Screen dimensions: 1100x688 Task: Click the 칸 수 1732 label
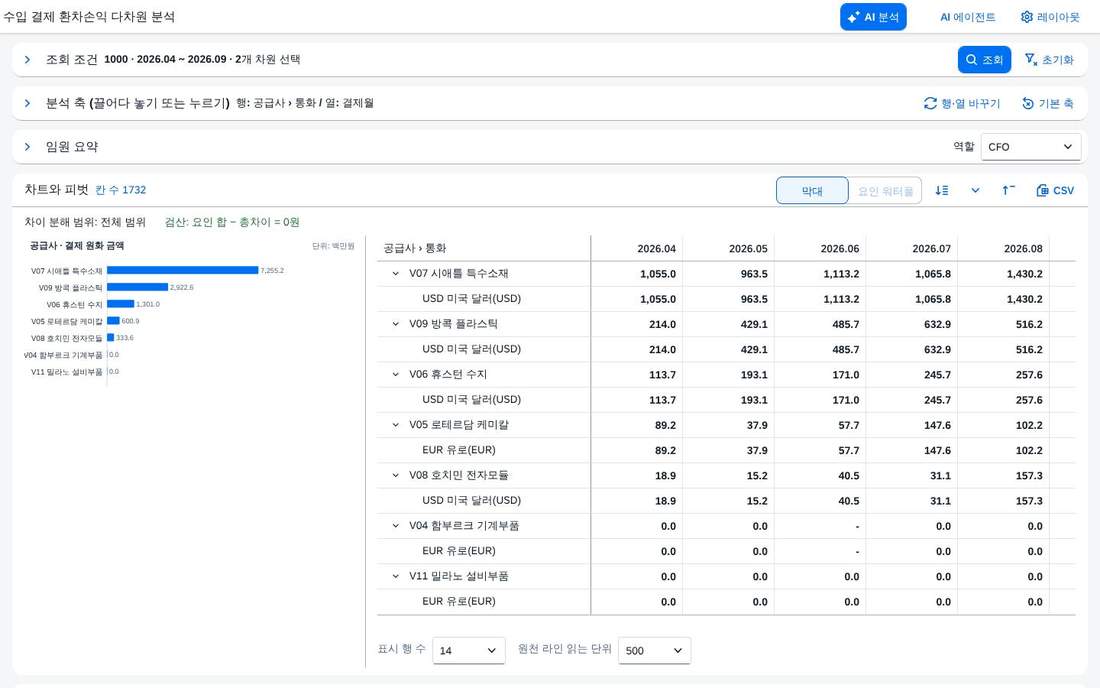click(x=121, y=190)
